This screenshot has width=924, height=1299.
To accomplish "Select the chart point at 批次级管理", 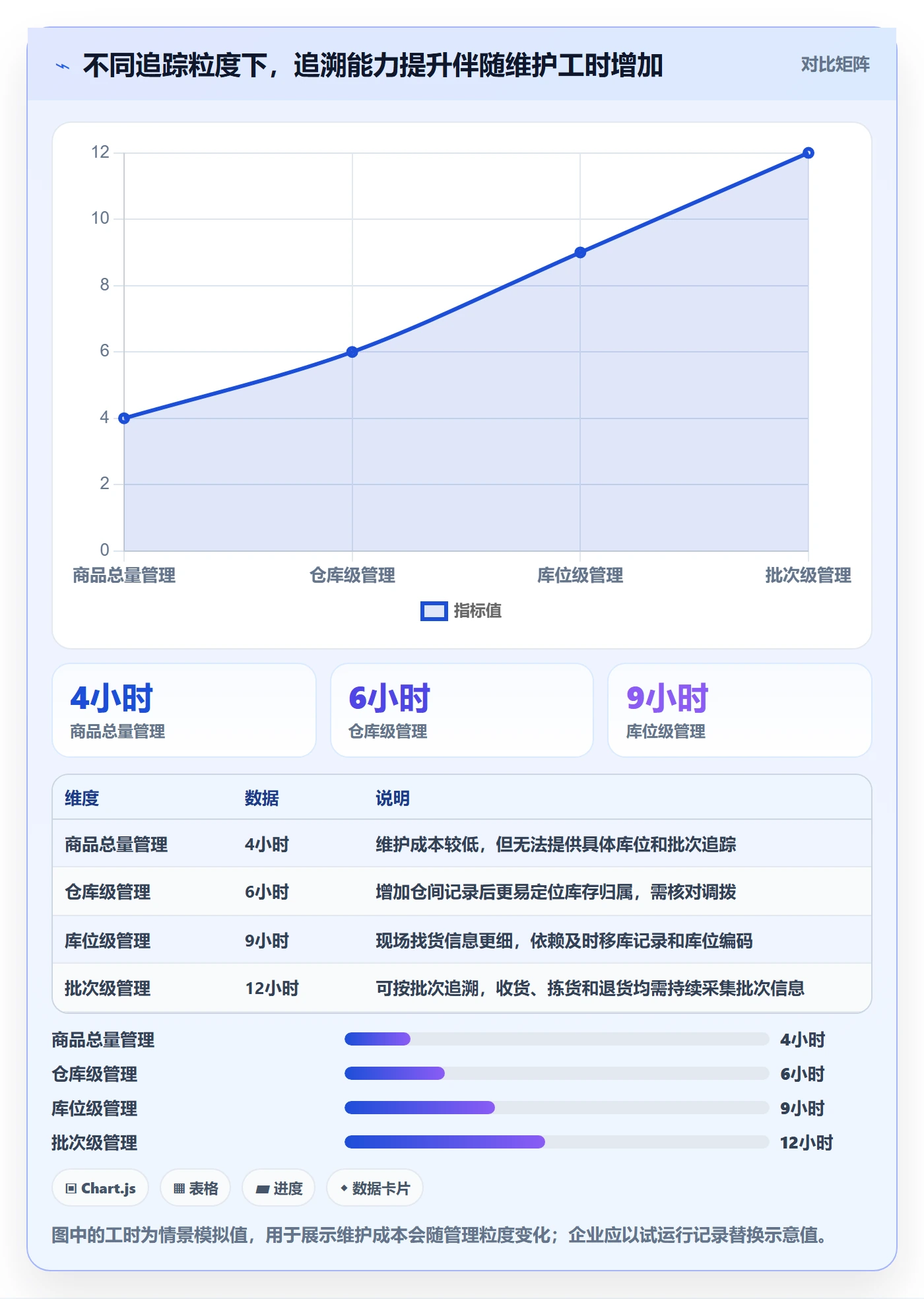I will point(808,153).
